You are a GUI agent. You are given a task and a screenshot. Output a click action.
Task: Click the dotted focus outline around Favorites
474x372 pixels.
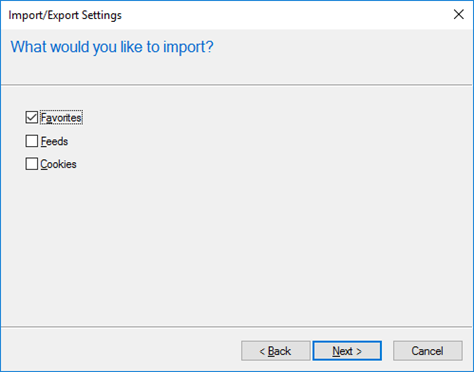tap(61, 118)
